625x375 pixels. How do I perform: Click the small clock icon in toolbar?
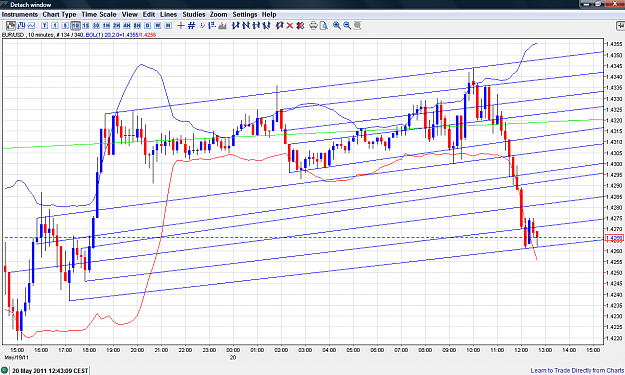202,26
